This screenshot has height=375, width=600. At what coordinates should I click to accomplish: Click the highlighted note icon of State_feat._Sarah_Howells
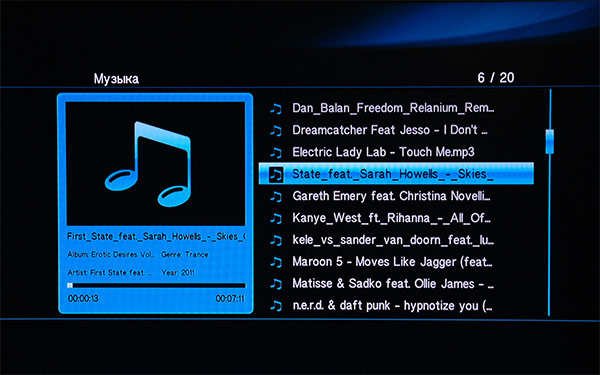[276, 174]
